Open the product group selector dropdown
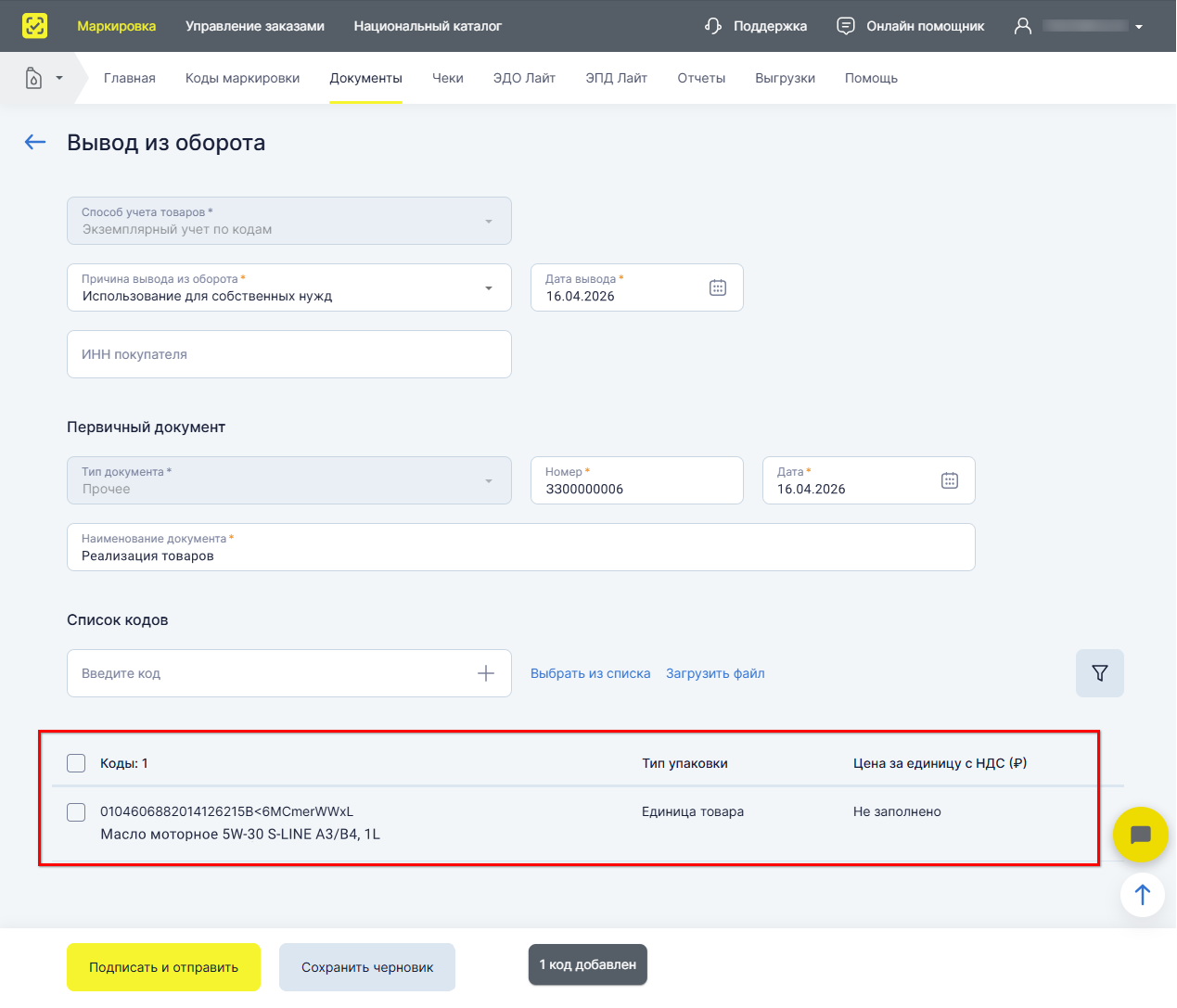 click(44, 78)
